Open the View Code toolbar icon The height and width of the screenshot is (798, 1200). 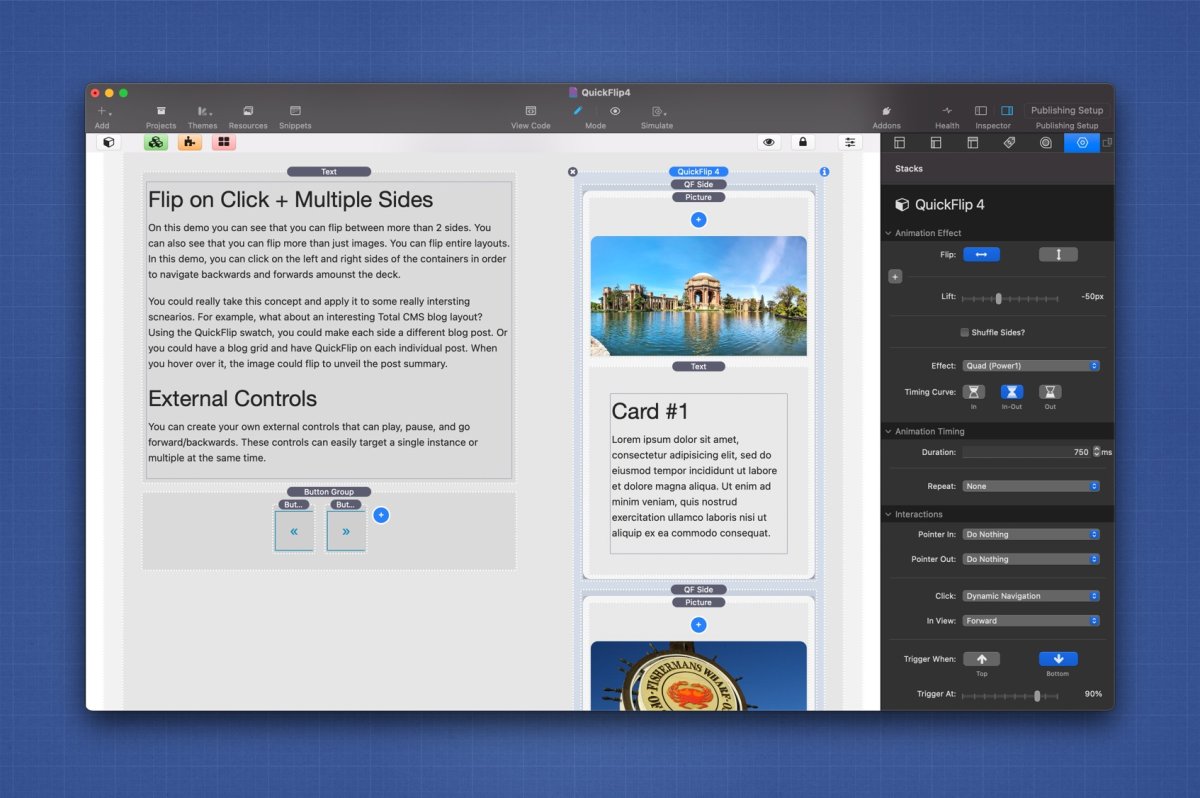click(x=530, y=111)
